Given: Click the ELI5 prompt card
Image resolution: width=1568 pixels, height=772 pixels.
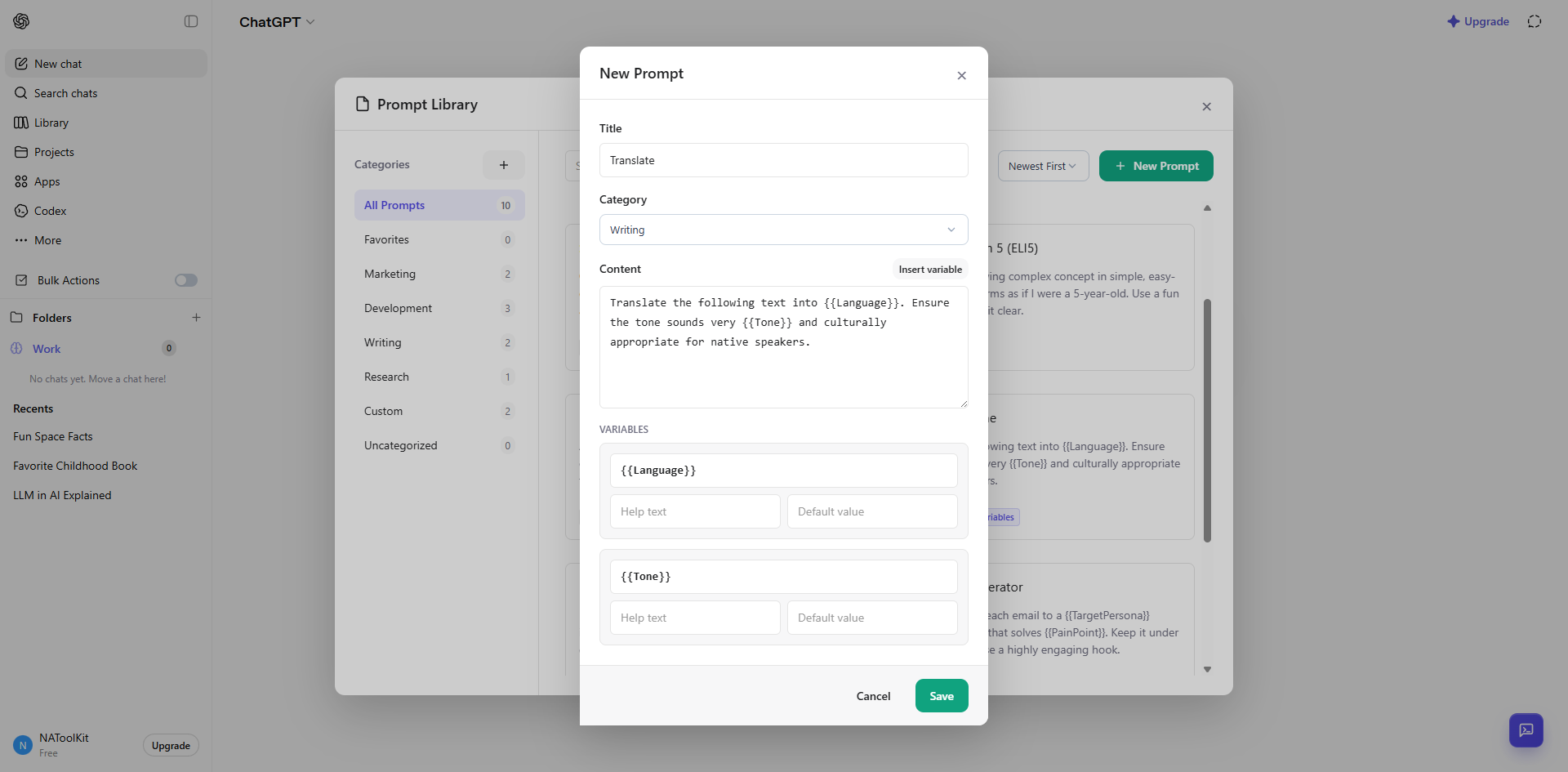Looking at the screenshot, I should coord(1090,297).
